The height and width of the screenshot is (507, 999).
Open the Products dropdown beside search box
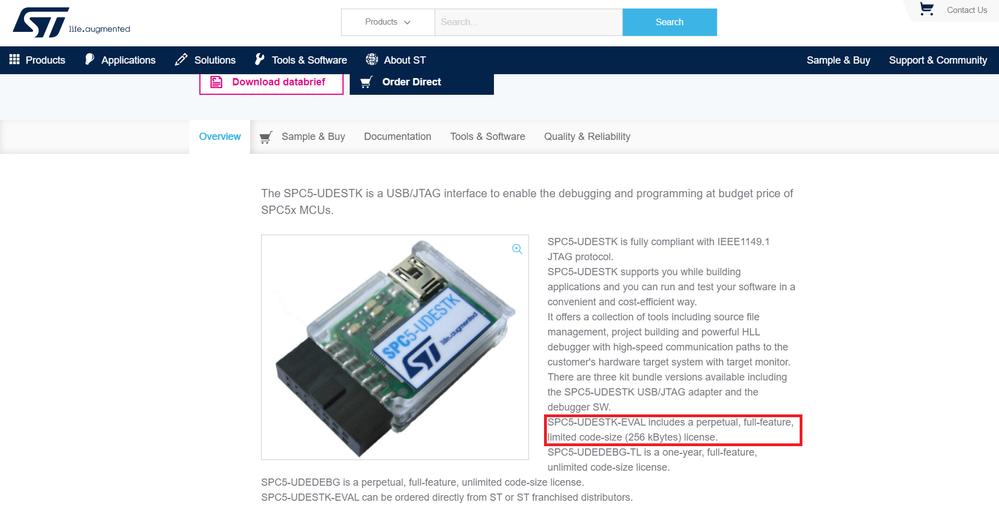[x=388, y=22]
